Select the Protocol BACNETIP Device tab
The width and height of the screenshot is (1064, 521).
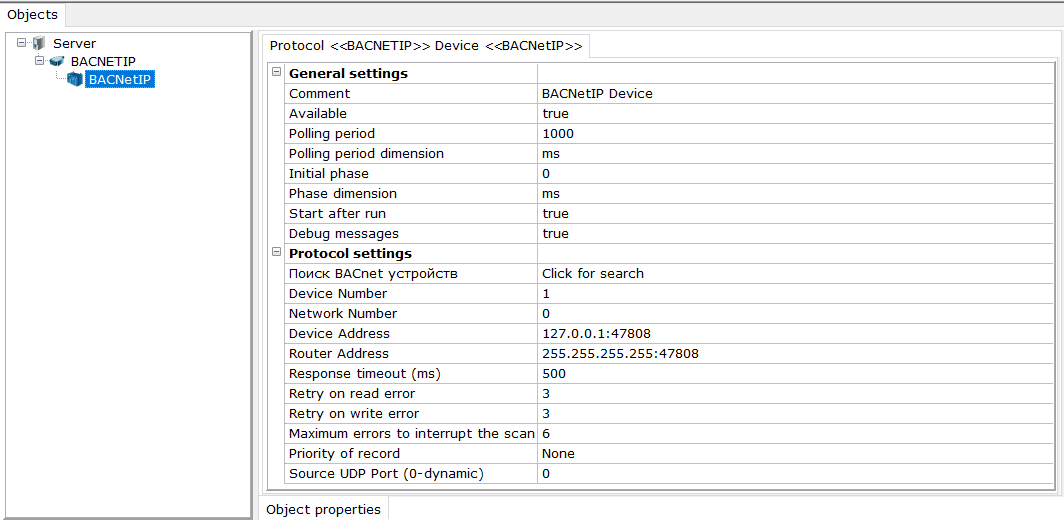tap(425, 46)
